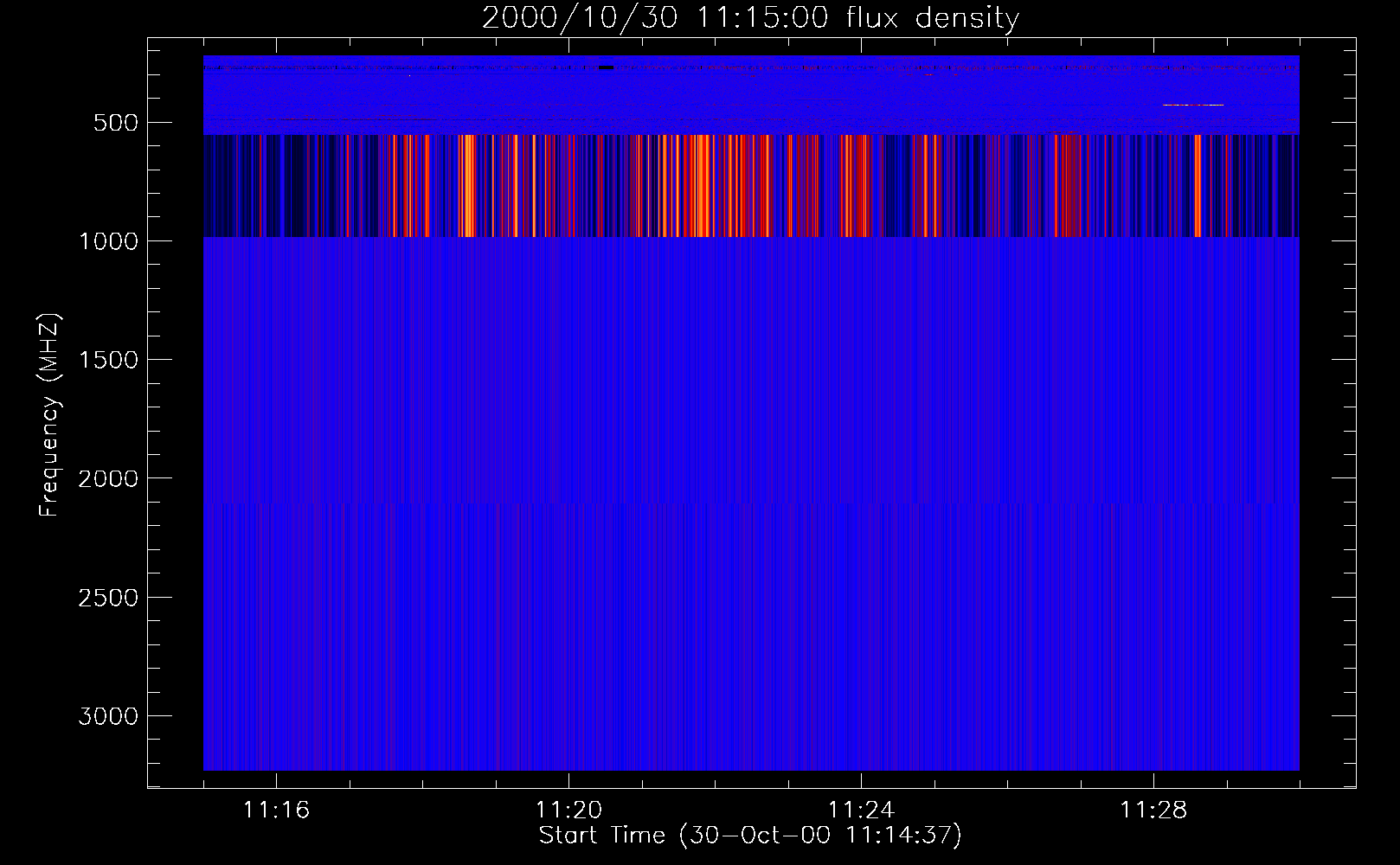The image size is (1400, 865).
Task: Click the 1000 frequency tick label
Action: [108, 241]
